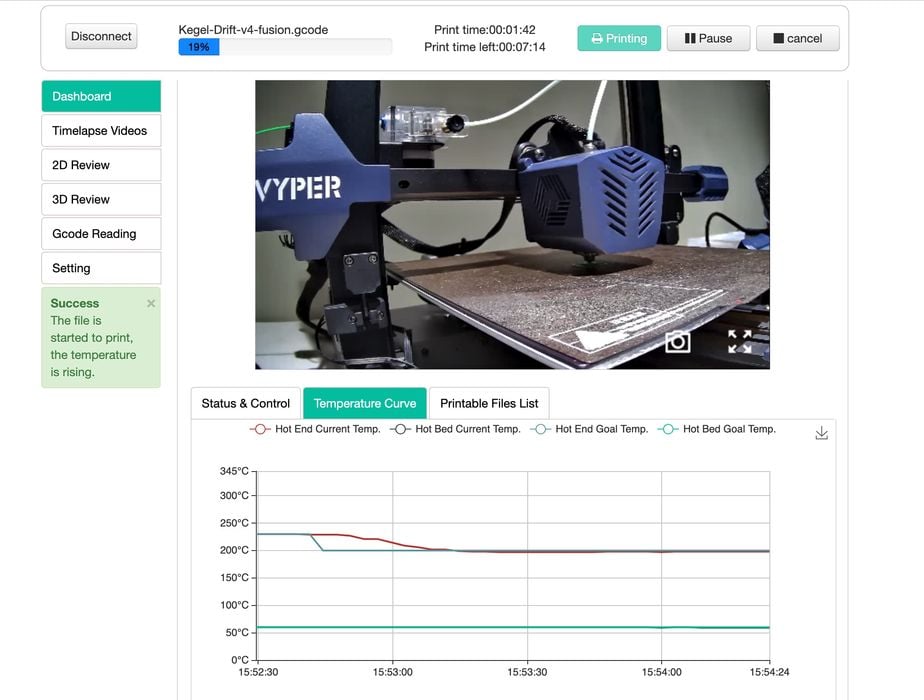This screenshot has width=924, height=700.
Task: Click the Disconnect button
Action: [x=101, y=36]
